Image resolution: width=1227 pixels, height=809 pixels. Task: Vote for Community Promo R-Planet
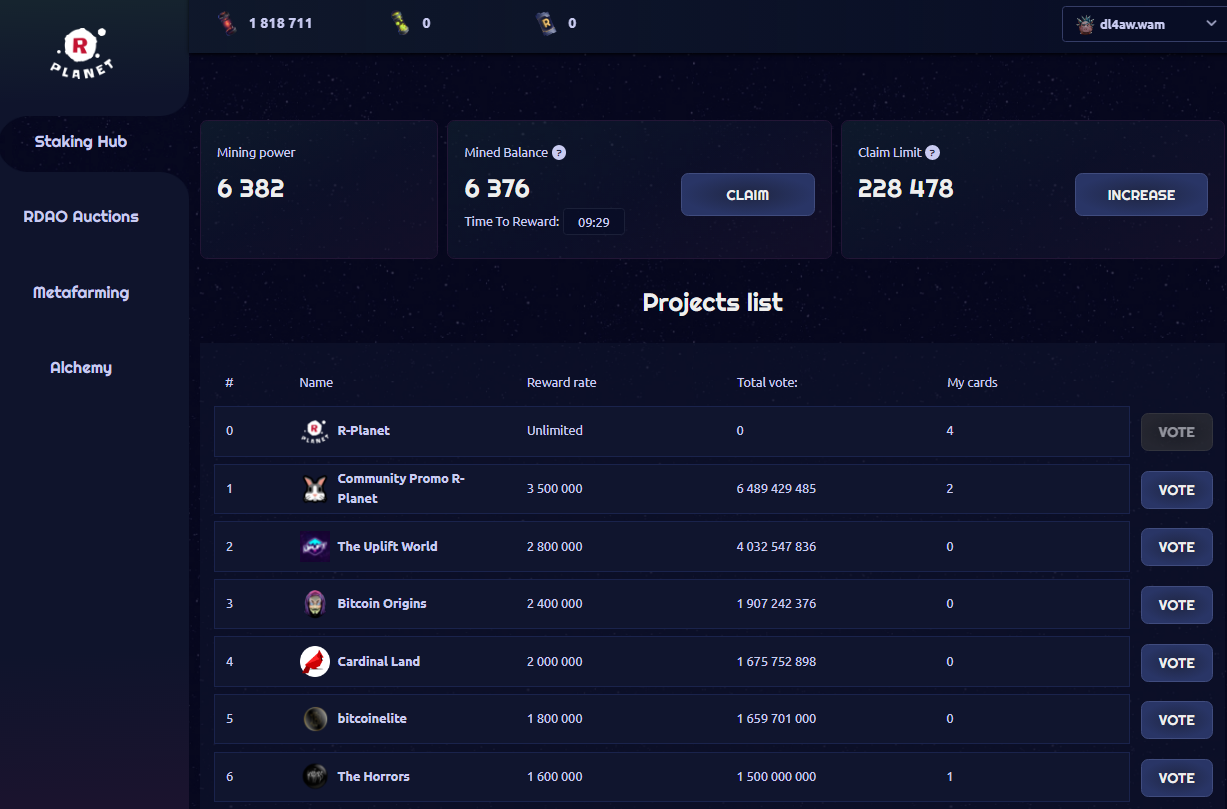[x=1177, y=490]
